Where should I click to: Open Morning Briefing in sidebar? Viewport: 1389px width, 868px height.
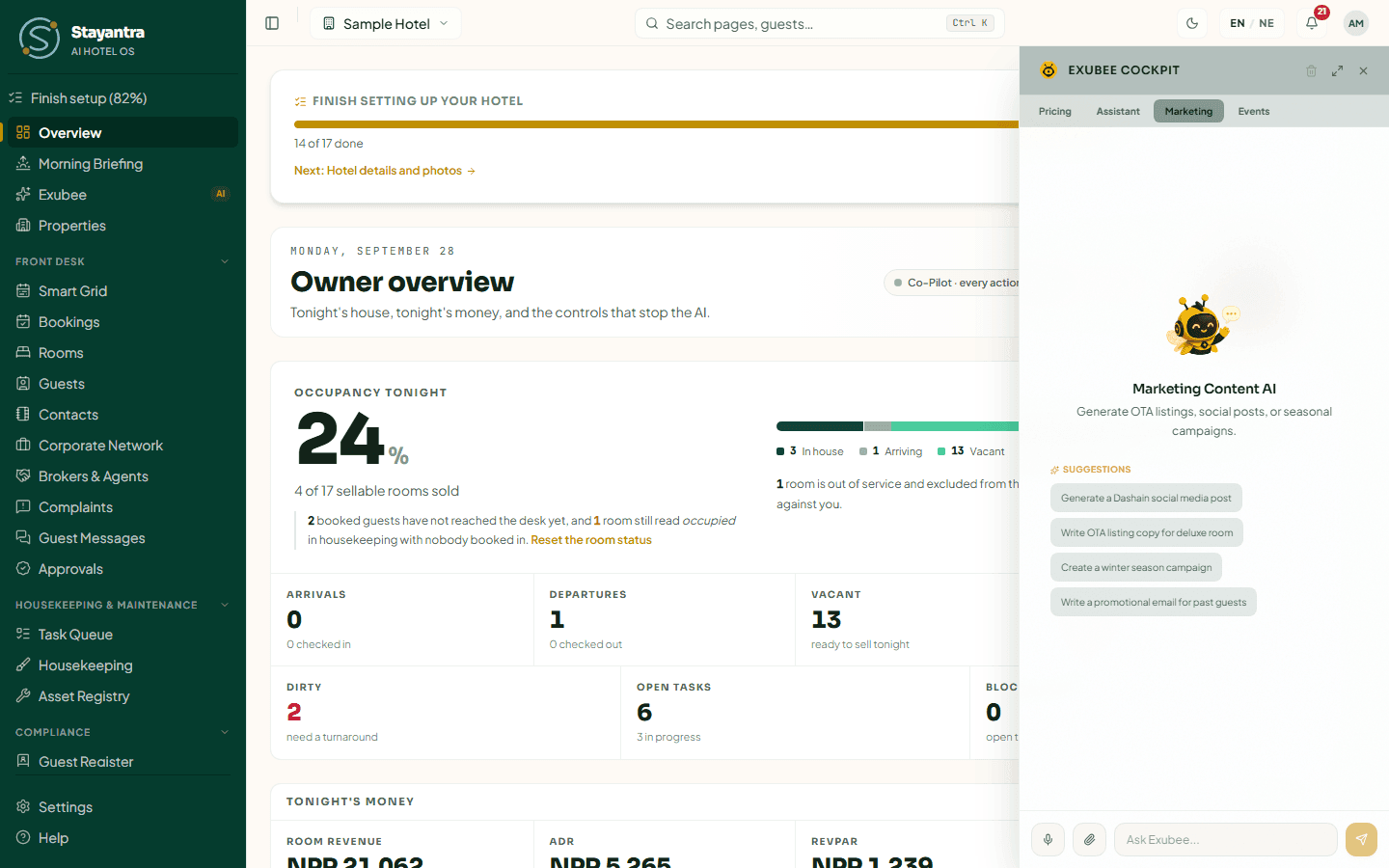(123, 164)
